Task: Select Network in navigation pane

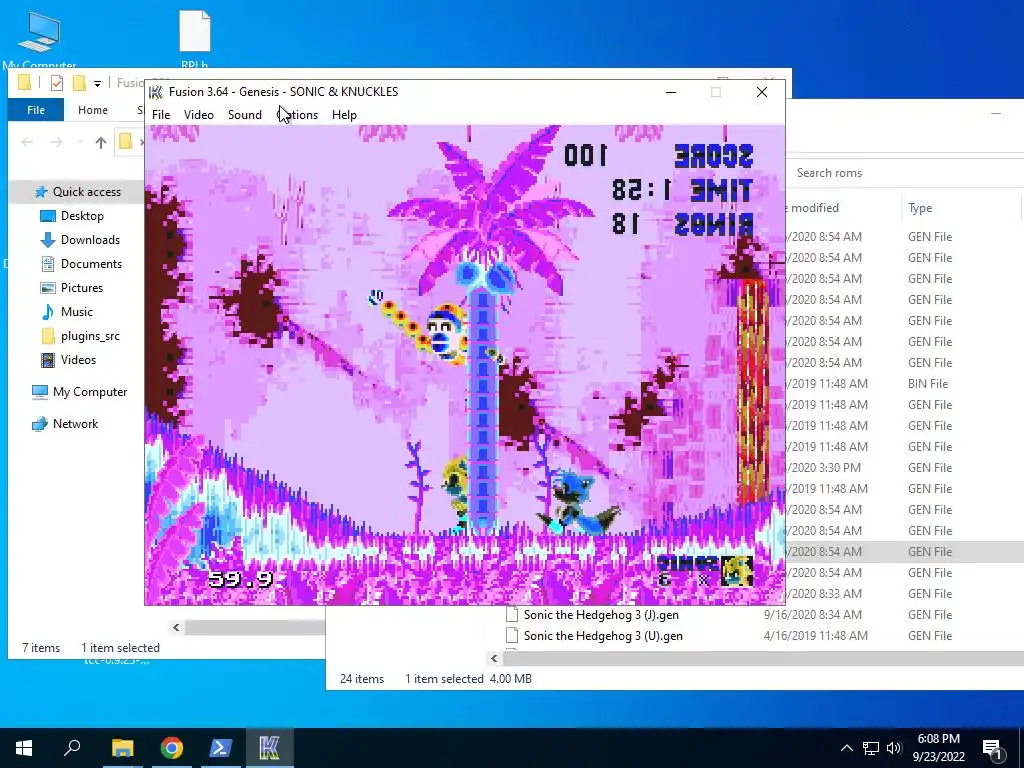Action: pos(76,424)
